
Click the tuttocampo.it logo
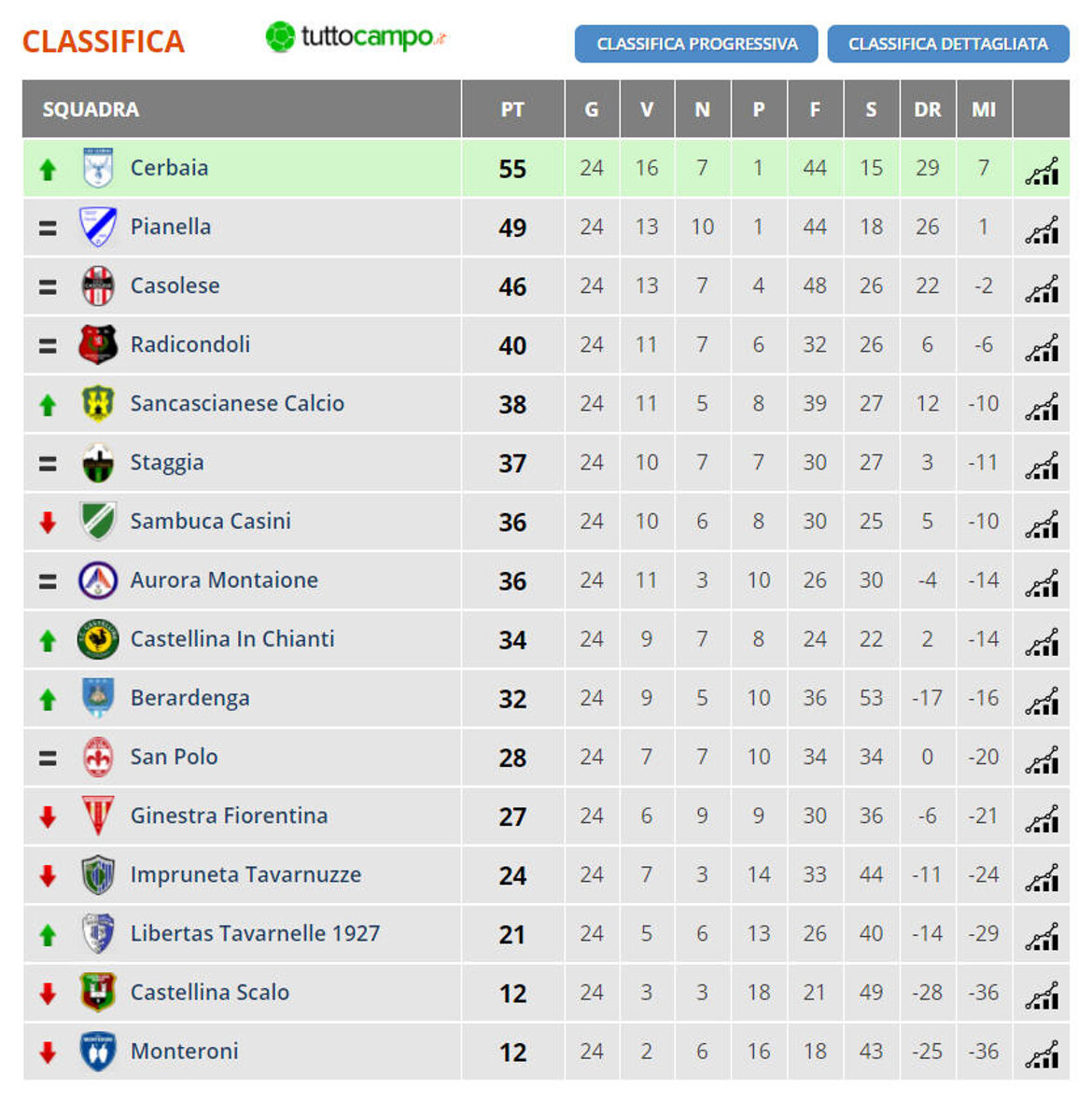[x=356, y=39]
